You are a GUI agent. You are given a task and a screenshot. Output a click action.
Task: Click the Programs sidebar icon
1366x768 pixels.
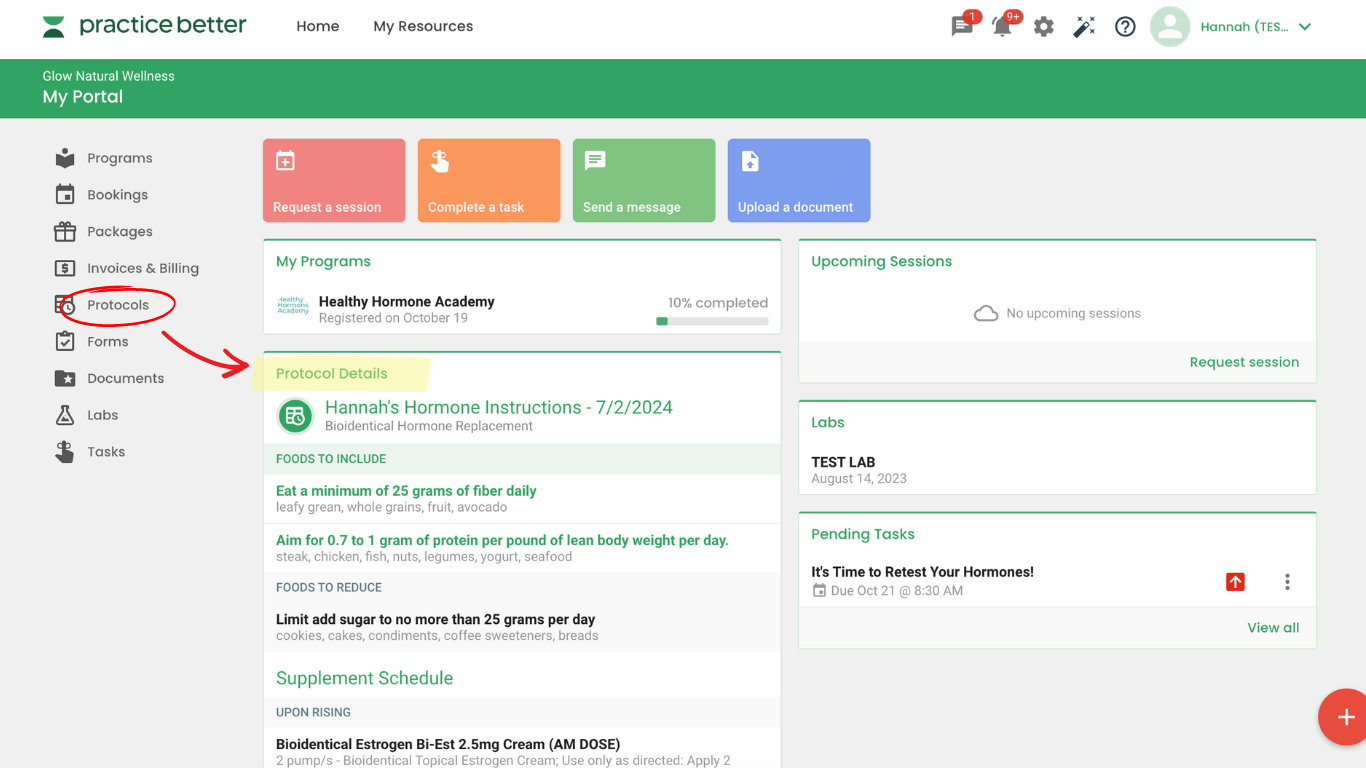[65, 158]
